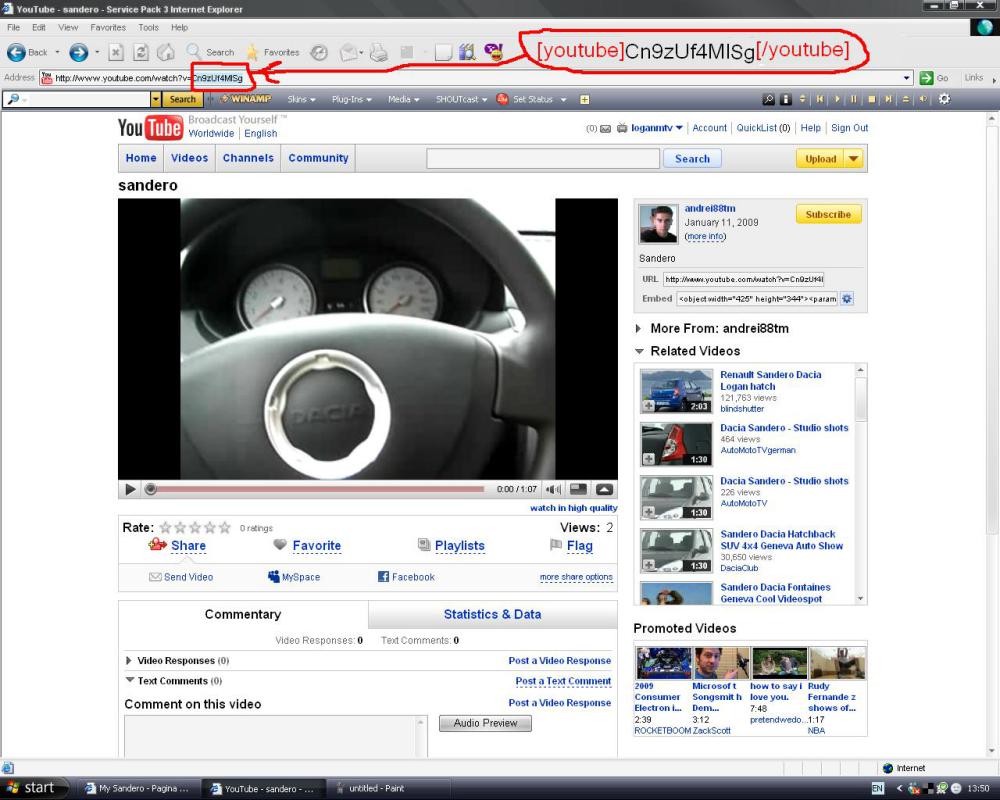The image size is (1000, 800).
Task: Open the Upload button dropdown arrow
Action: [x=852, y=158]
